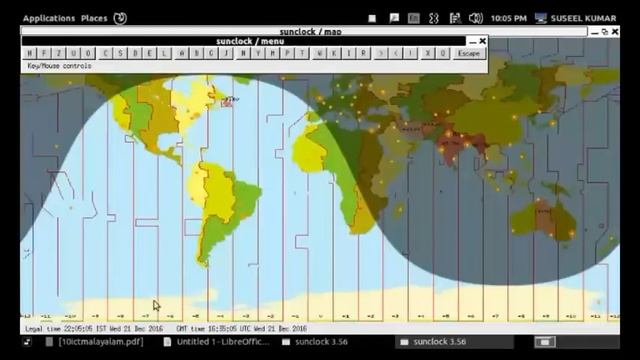Click the 10:05 PM clock
The height and width of the screenshot is (360, 640).
pos(509,18)
